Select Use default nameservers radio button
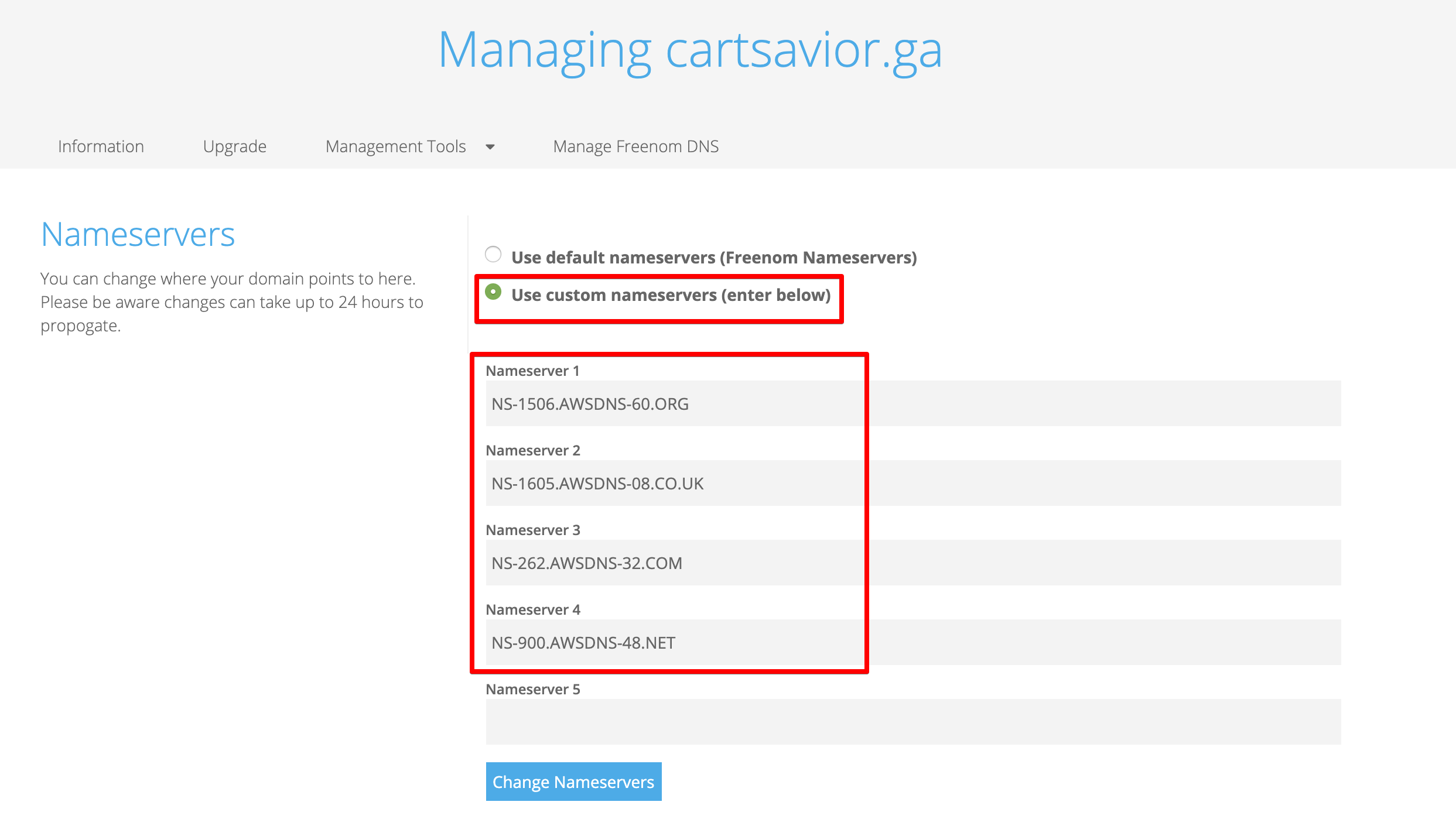This screenshot has width=1456, height=836. pos(493,255)
